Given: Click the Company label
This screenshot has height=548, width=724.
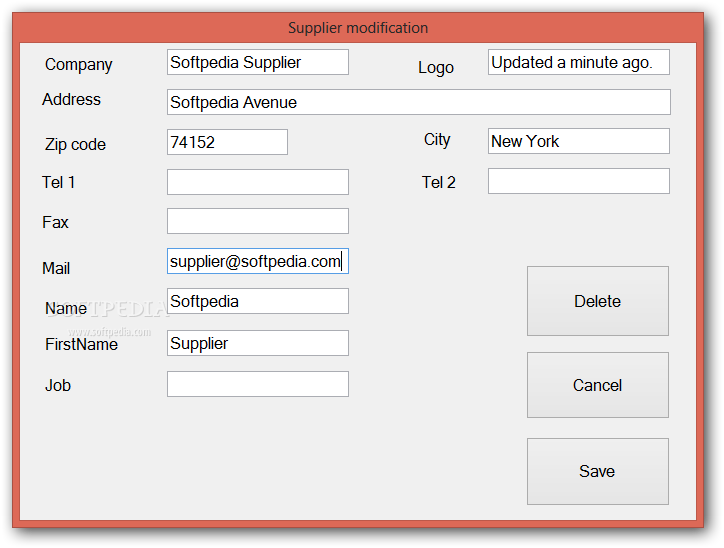Looking at the screenshot, I should coord(78,65).
